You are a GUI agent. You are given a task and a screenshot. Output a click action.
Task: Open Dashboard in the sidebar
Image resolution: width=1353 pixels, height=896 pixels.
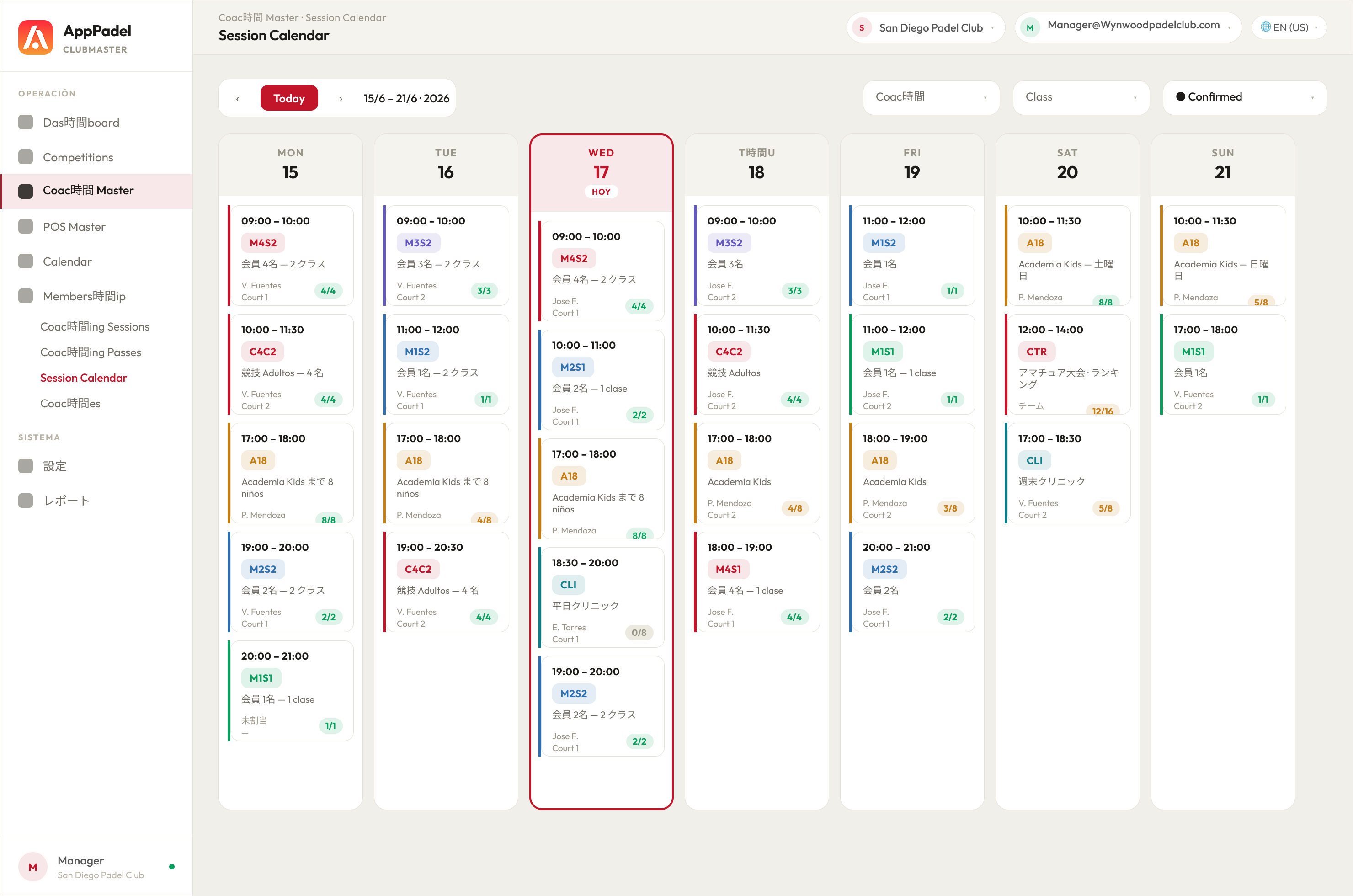pos(96,123)
